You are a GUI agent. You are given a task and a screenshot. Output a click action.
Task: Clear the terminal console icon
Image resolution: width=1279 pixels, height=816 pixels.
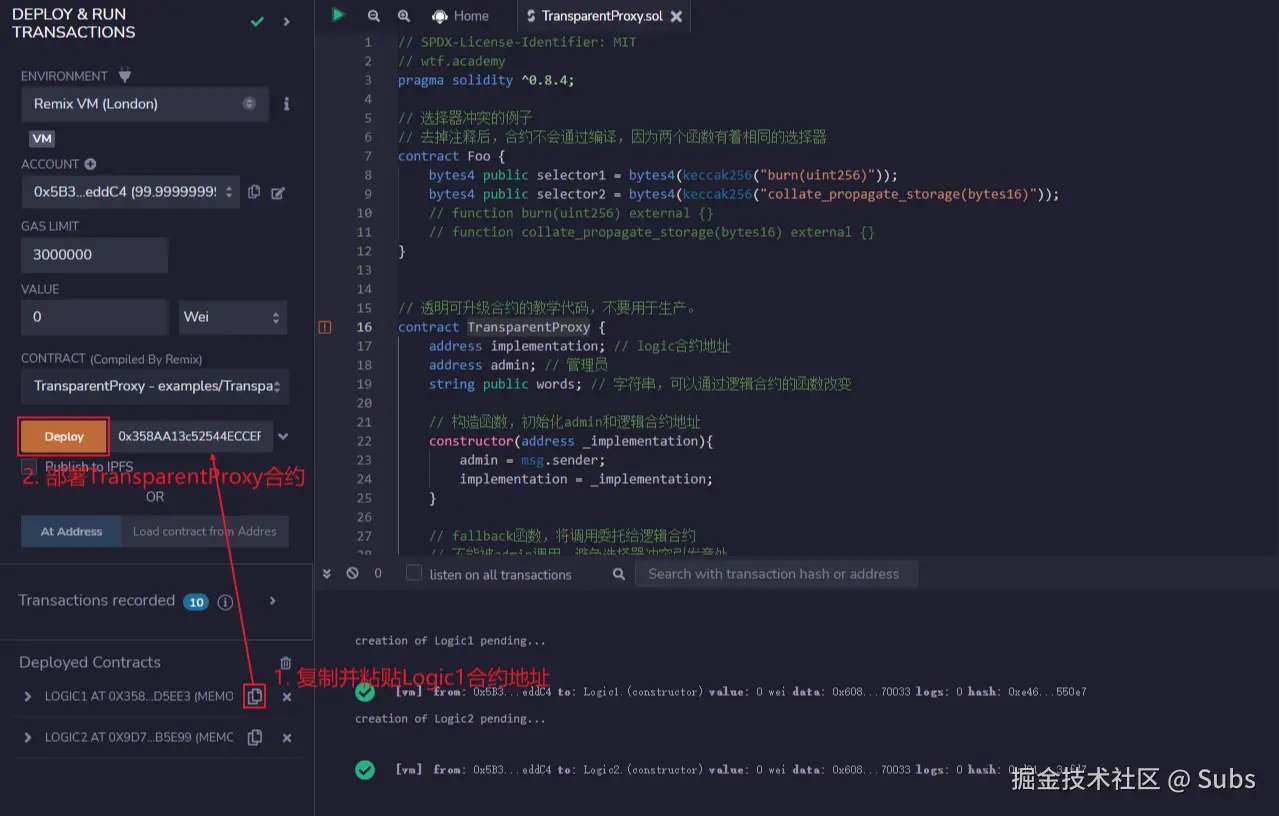click(x=352, y=574)
